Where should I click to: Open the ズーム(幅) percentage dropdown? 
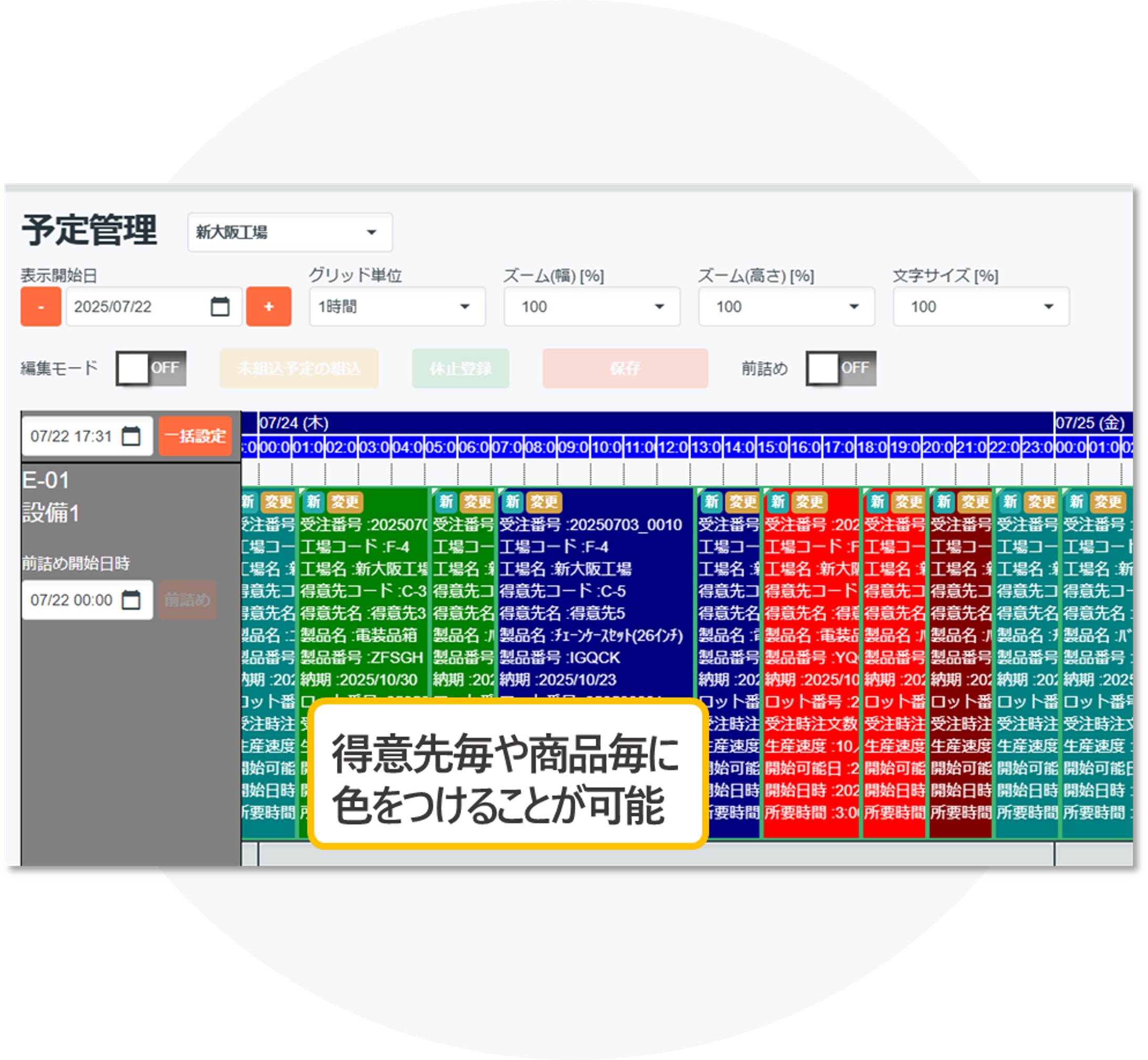tap(591, 308)
